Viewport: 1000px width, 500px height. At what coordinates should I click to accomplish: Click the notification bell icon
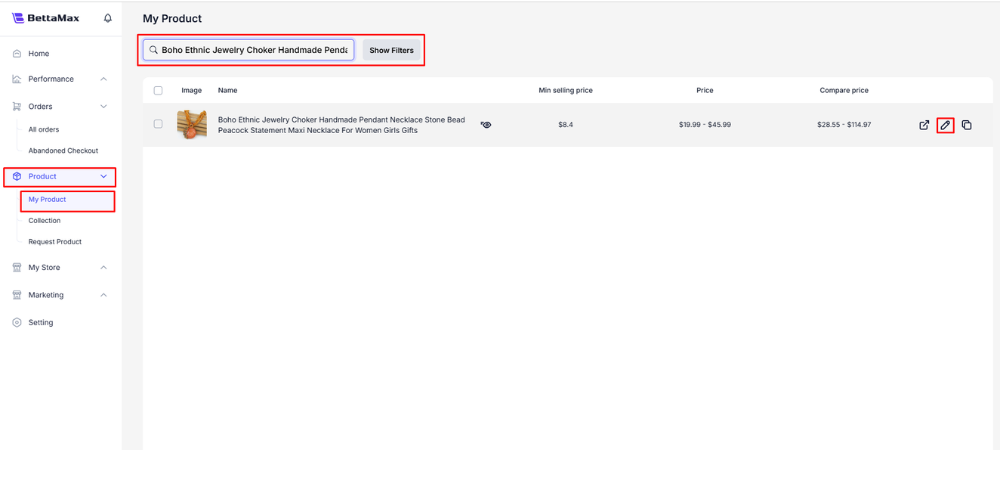pyautogui.click(x=108, y=18)
